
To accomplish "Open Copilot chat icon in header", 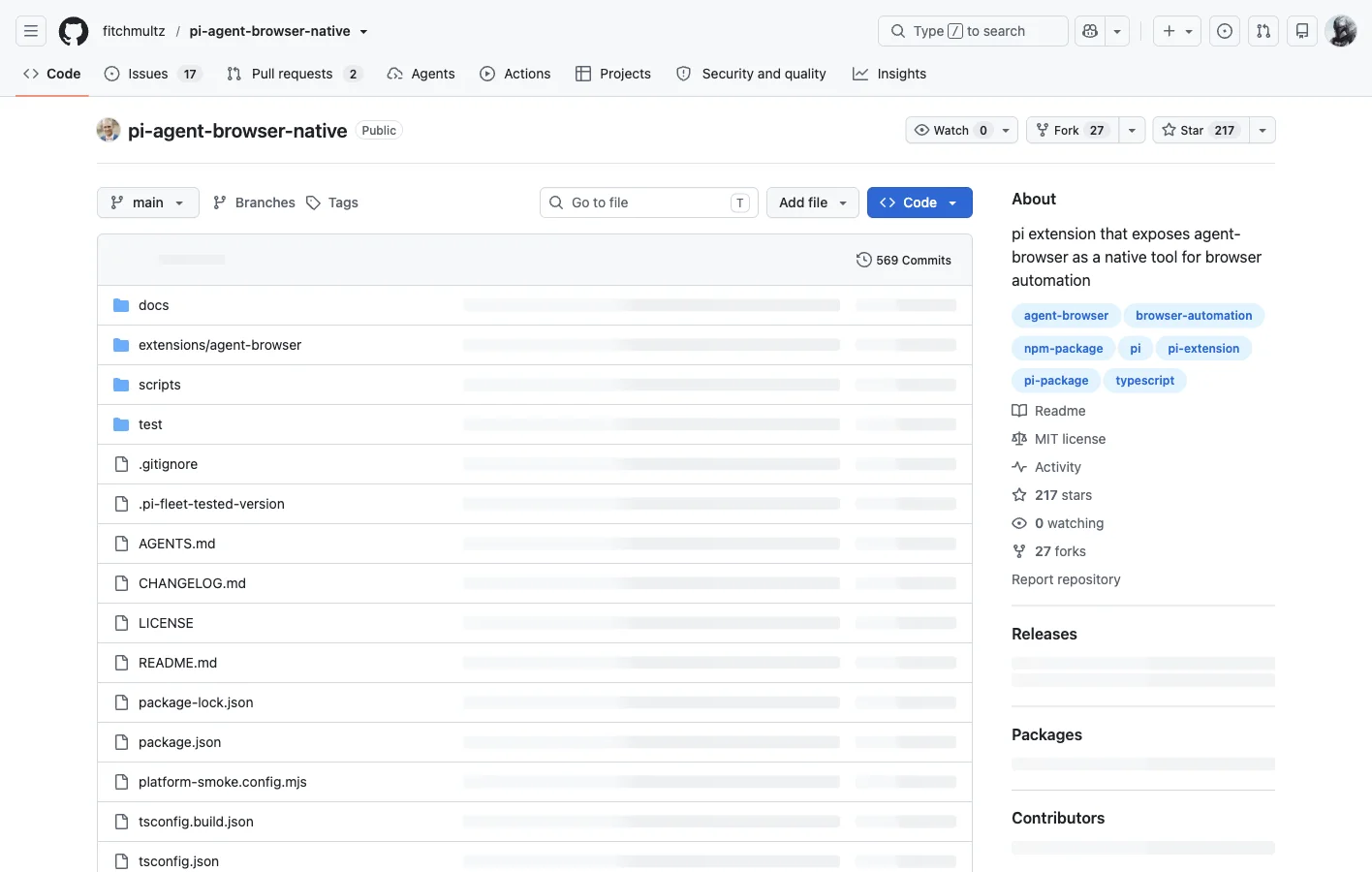I will [1090, 31].
